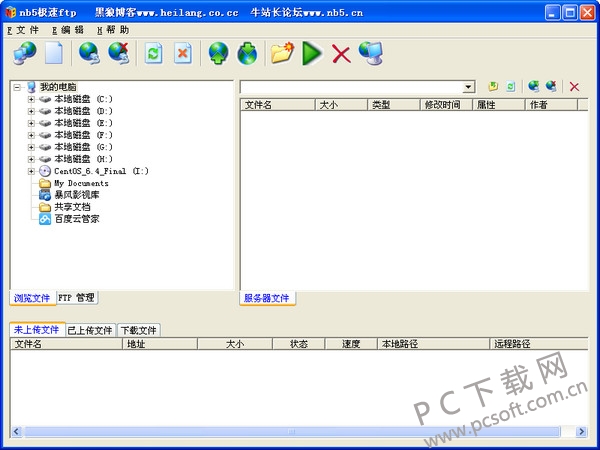
Task: Sort server files by 文件名 column
Action: (278, 105)
